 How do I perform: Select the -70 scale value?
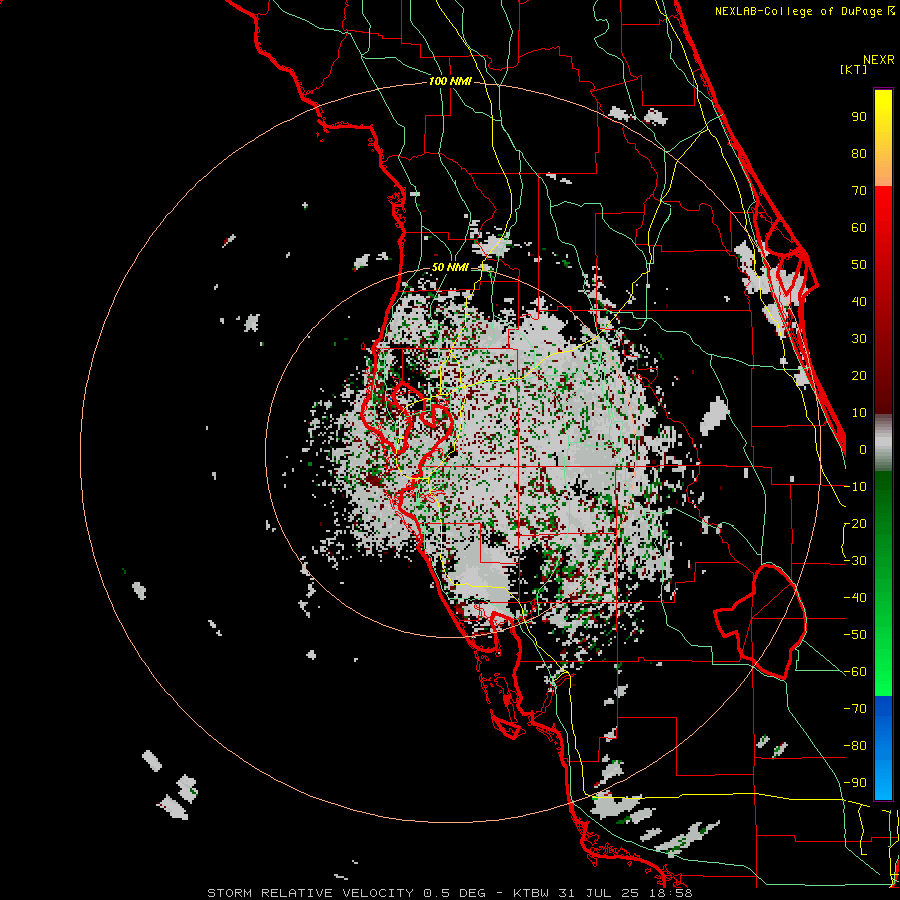(x=855, y=709)
